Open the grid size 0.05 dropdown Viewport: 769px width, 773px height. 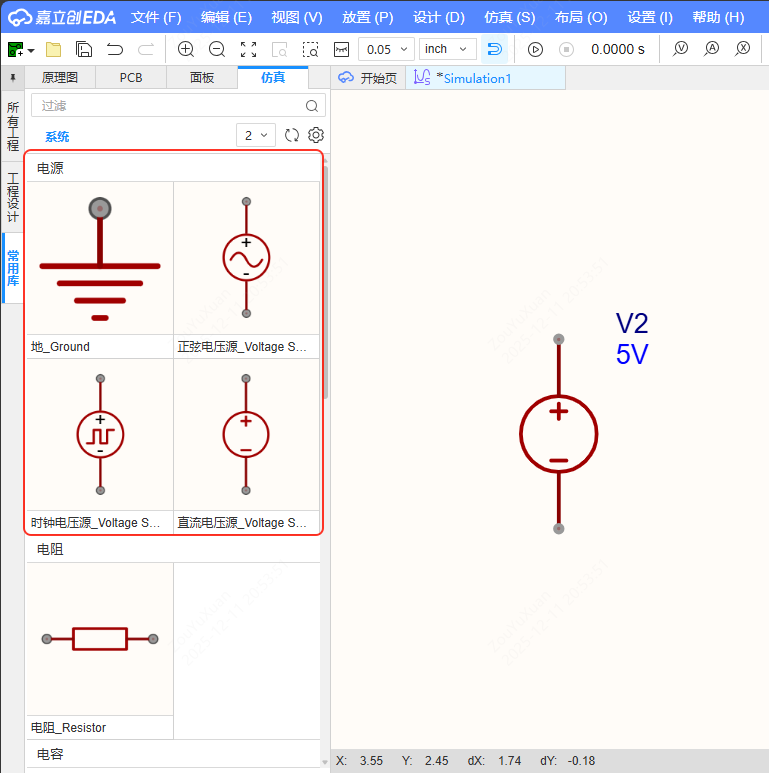pyautogui.click(x=386, y=49)
